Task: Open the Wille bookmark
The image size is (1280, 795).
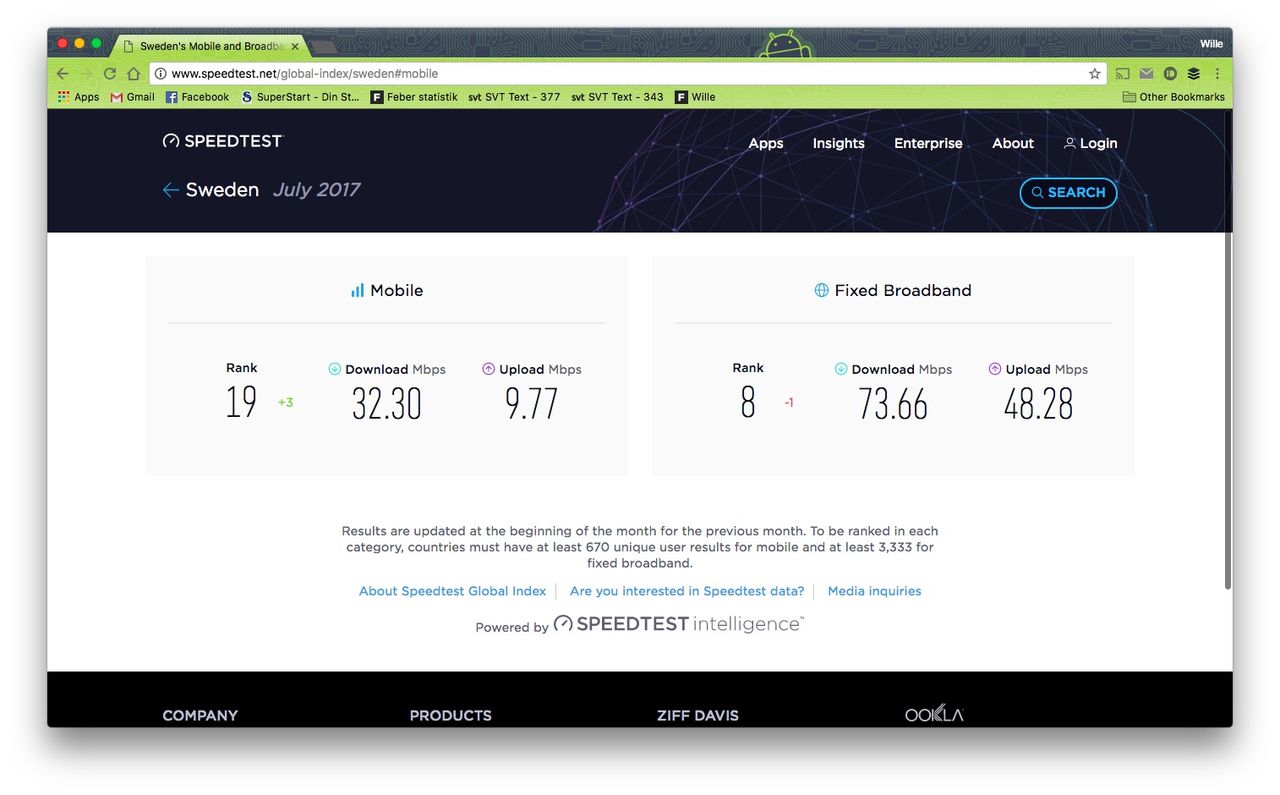Action: [x=695, y=97]
